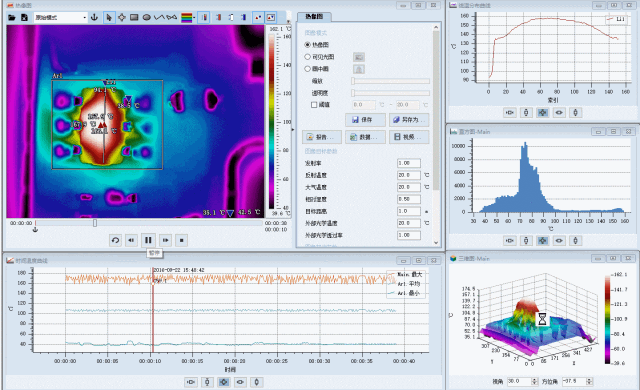Choose the polyline measurement tool
The width and height of the screenshot is (640, 390).
[x=159, y=18]
